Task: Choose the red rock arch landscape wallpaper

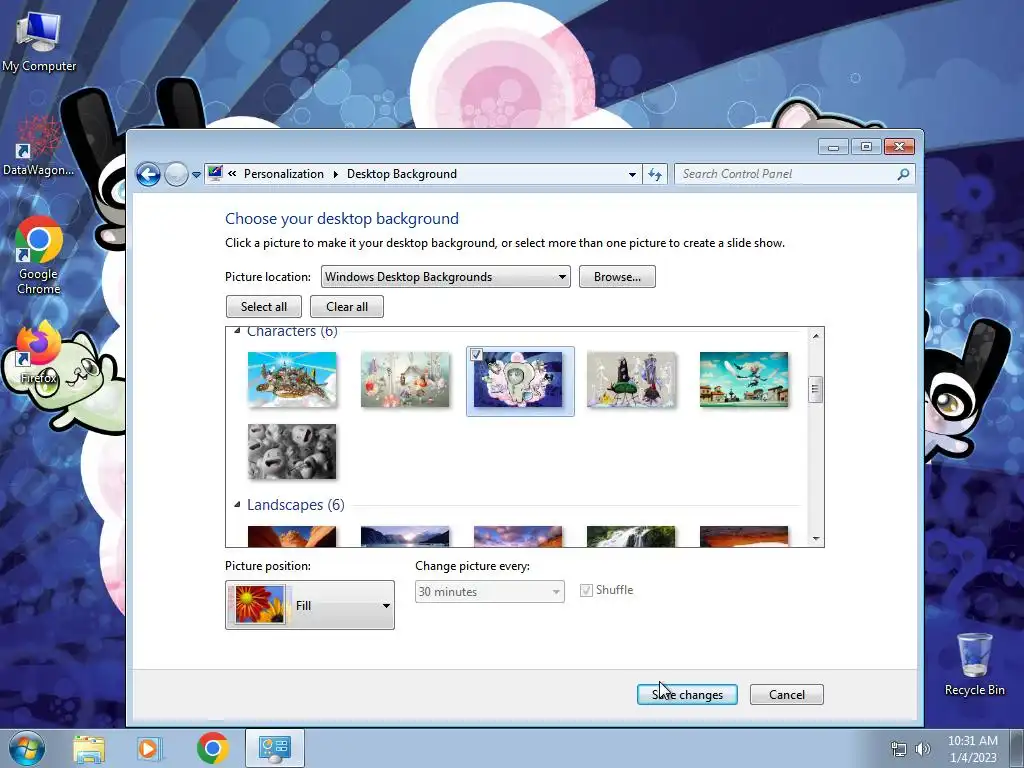Action: (x=744, y=536)
